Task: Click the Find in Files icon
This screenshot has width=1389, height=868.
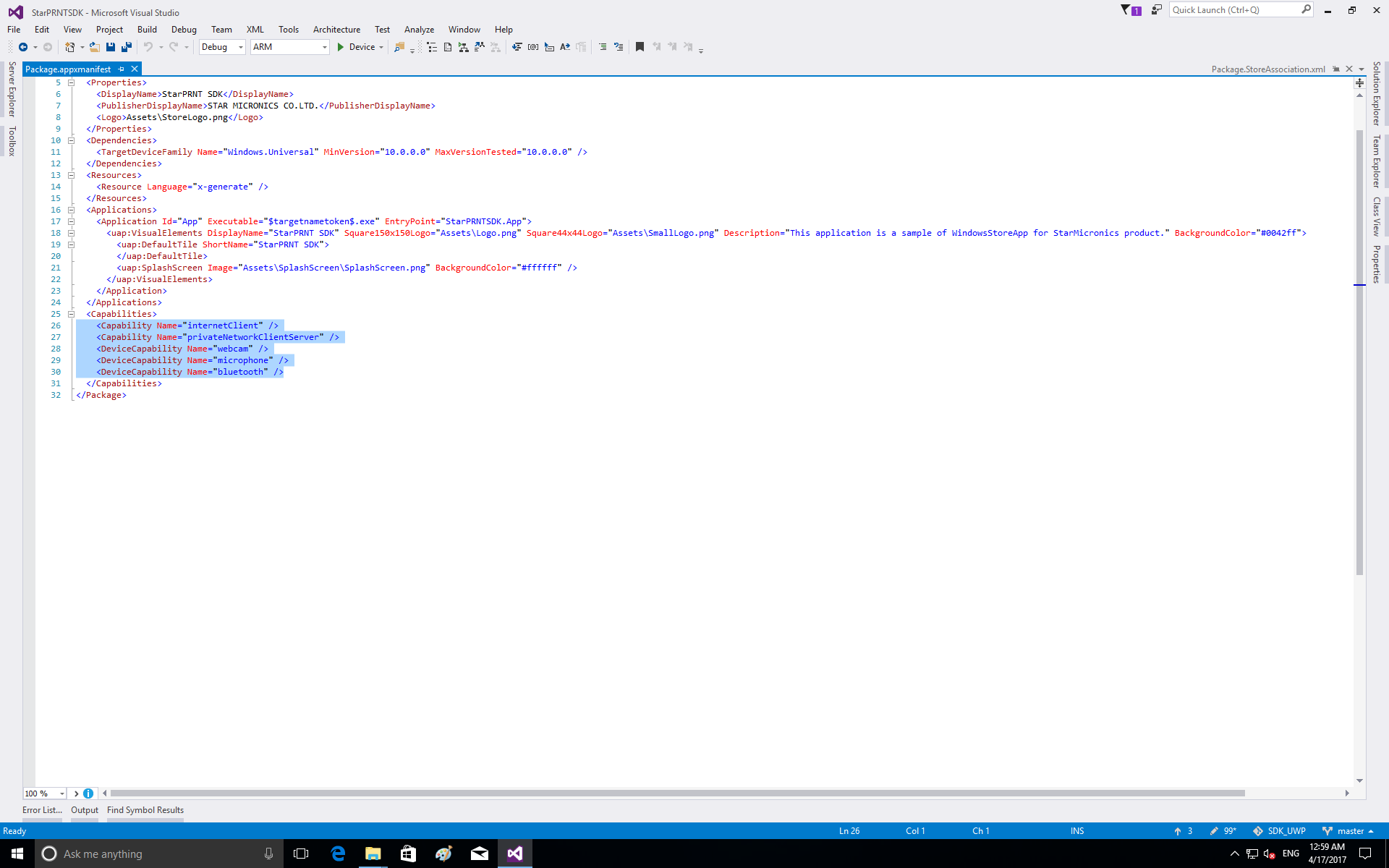Action: coord(399,47)
